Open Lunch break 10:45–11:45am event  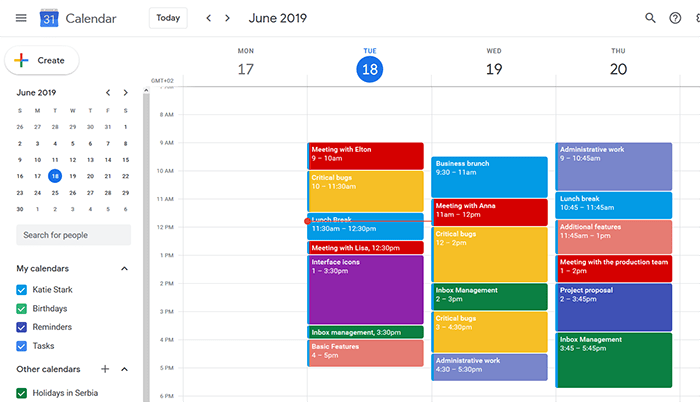[613, 205]
